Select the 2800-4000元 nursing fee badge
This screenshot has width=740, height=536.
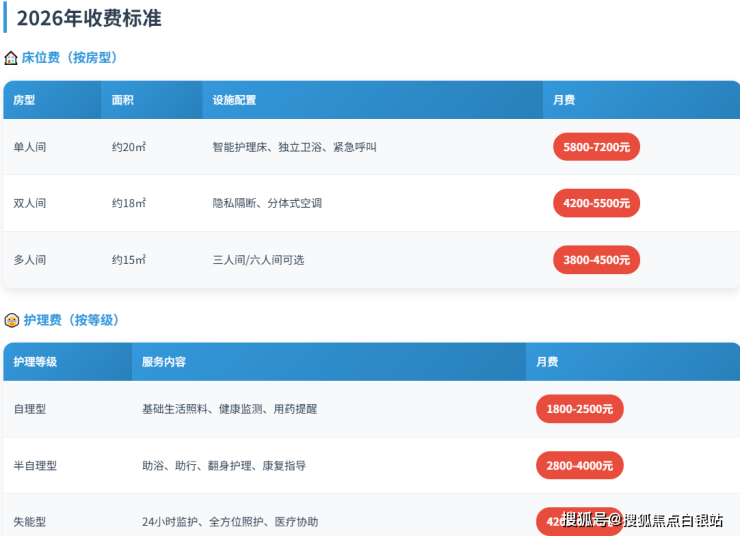click(x=580, y=465)
